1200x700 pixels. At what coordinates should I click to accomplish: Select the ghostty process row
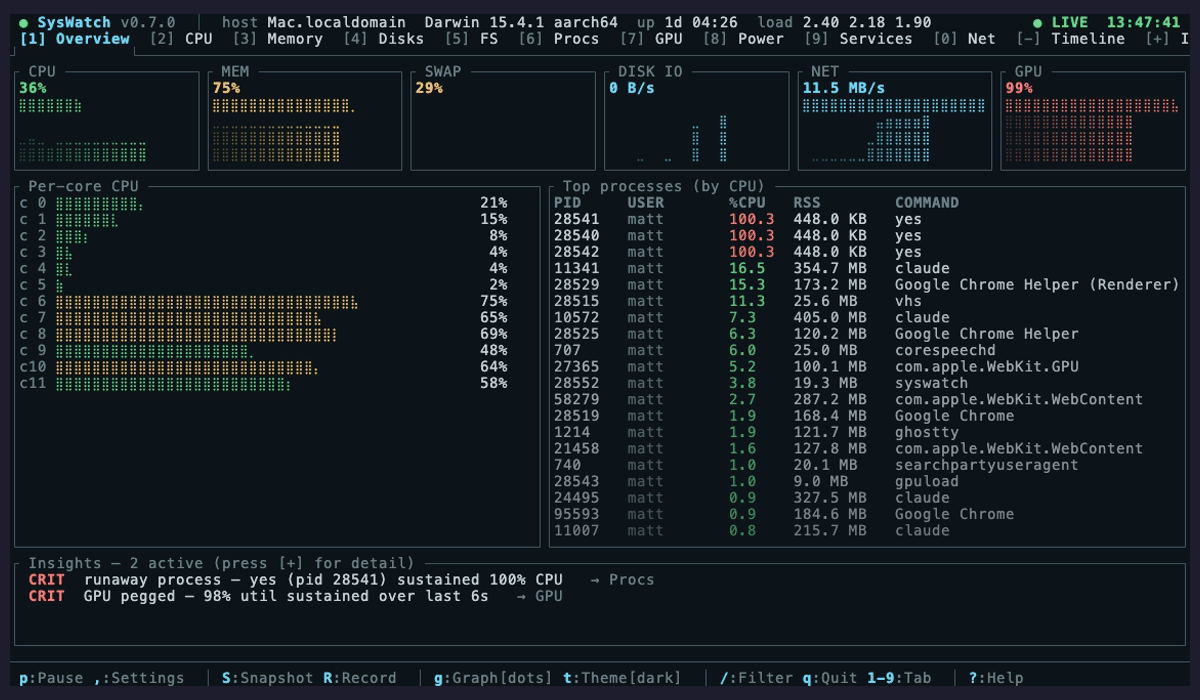click(866, 432)
